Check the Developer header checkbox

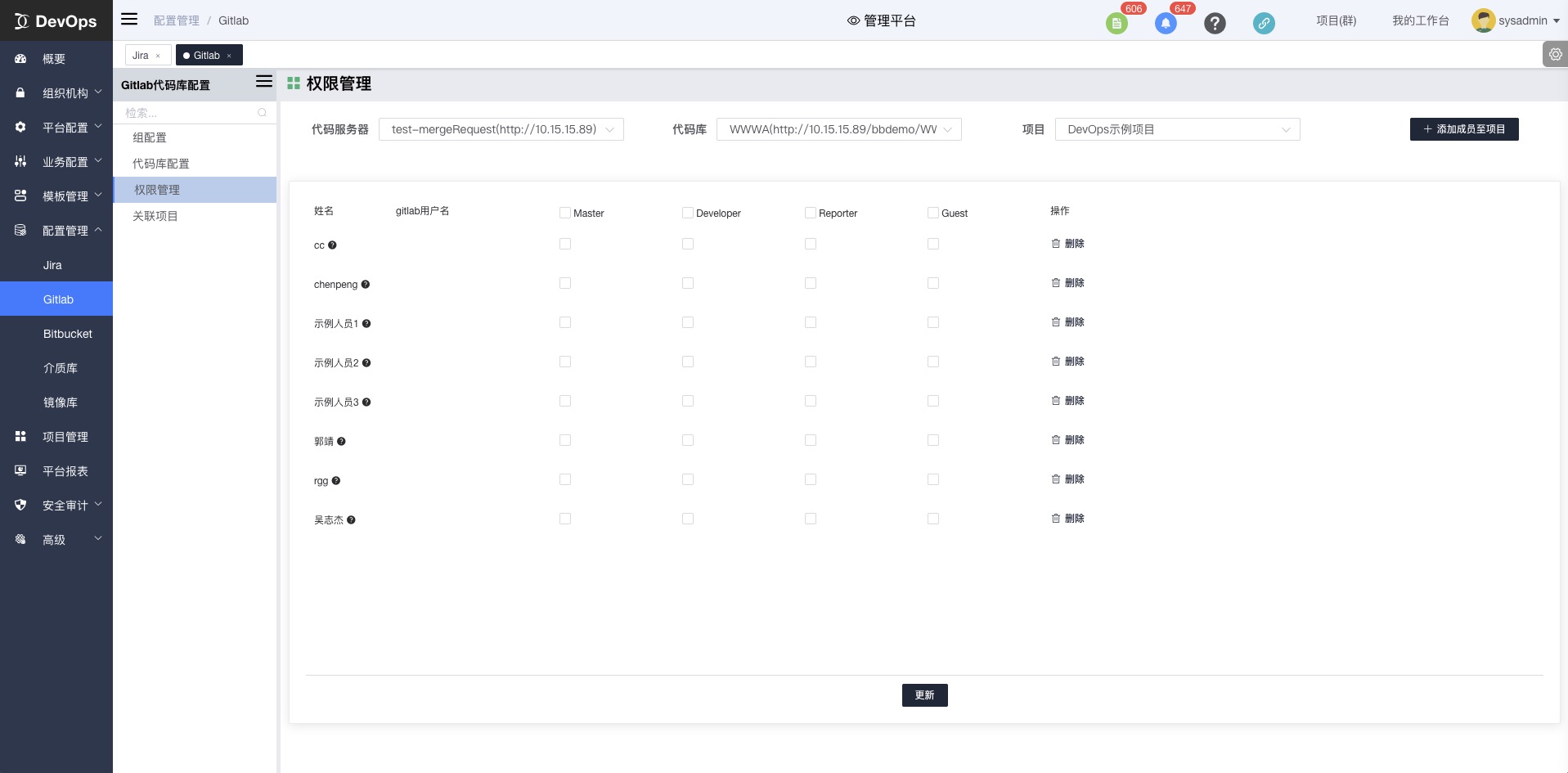click(x=687, y=213)
